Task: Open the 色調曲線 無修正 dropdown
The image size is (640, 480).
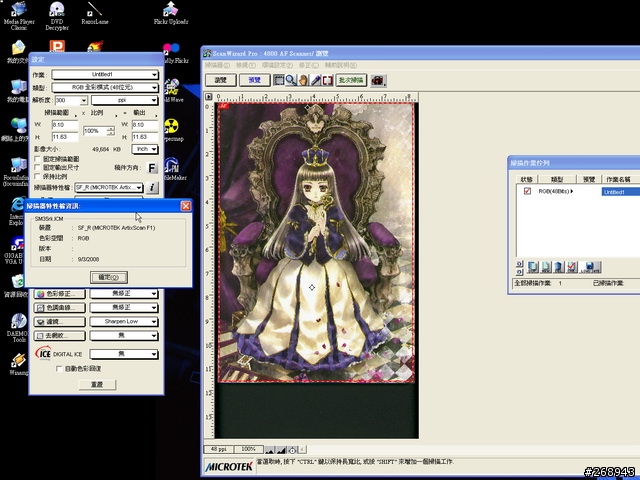Action: 124,307
